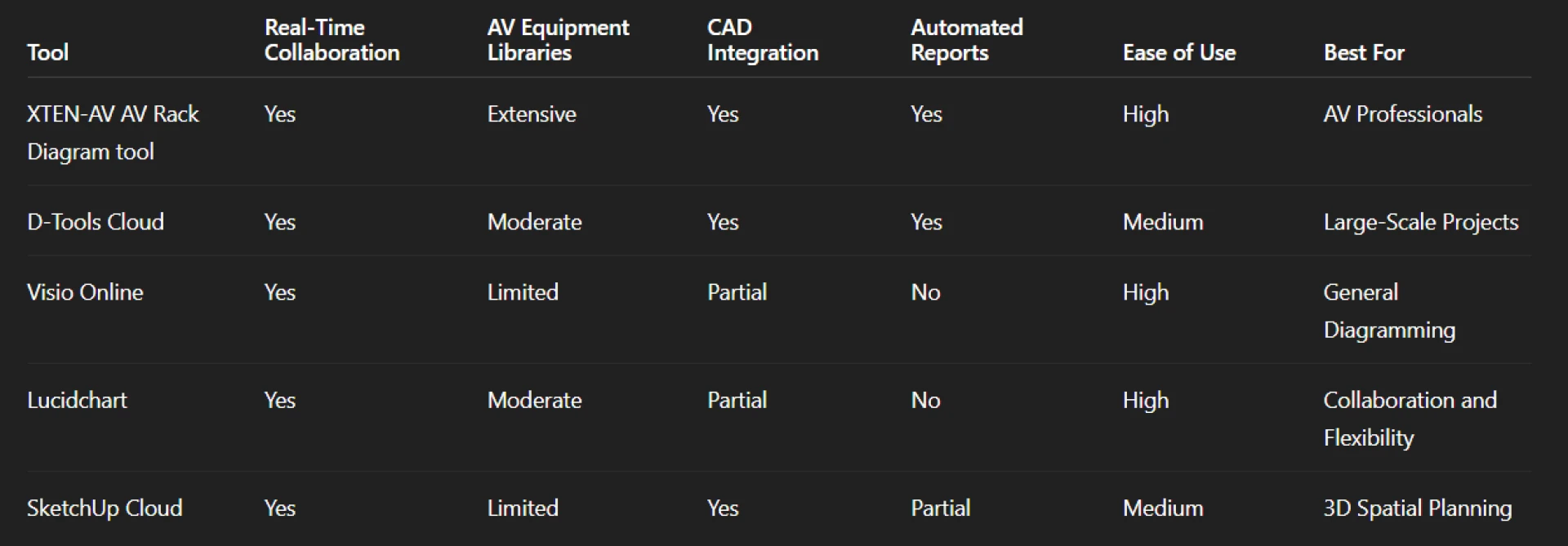
Task: Click the 3D Spatial Planning cell
Action: pyautogui.click(x=1417, y=508)
